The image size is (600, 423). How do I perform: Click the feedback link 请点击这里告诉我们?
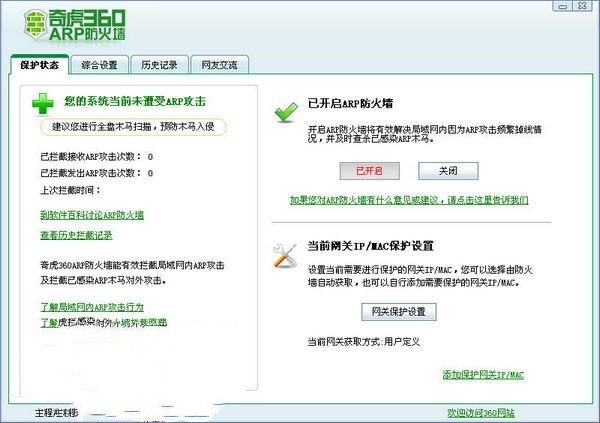tap(488, 200)
